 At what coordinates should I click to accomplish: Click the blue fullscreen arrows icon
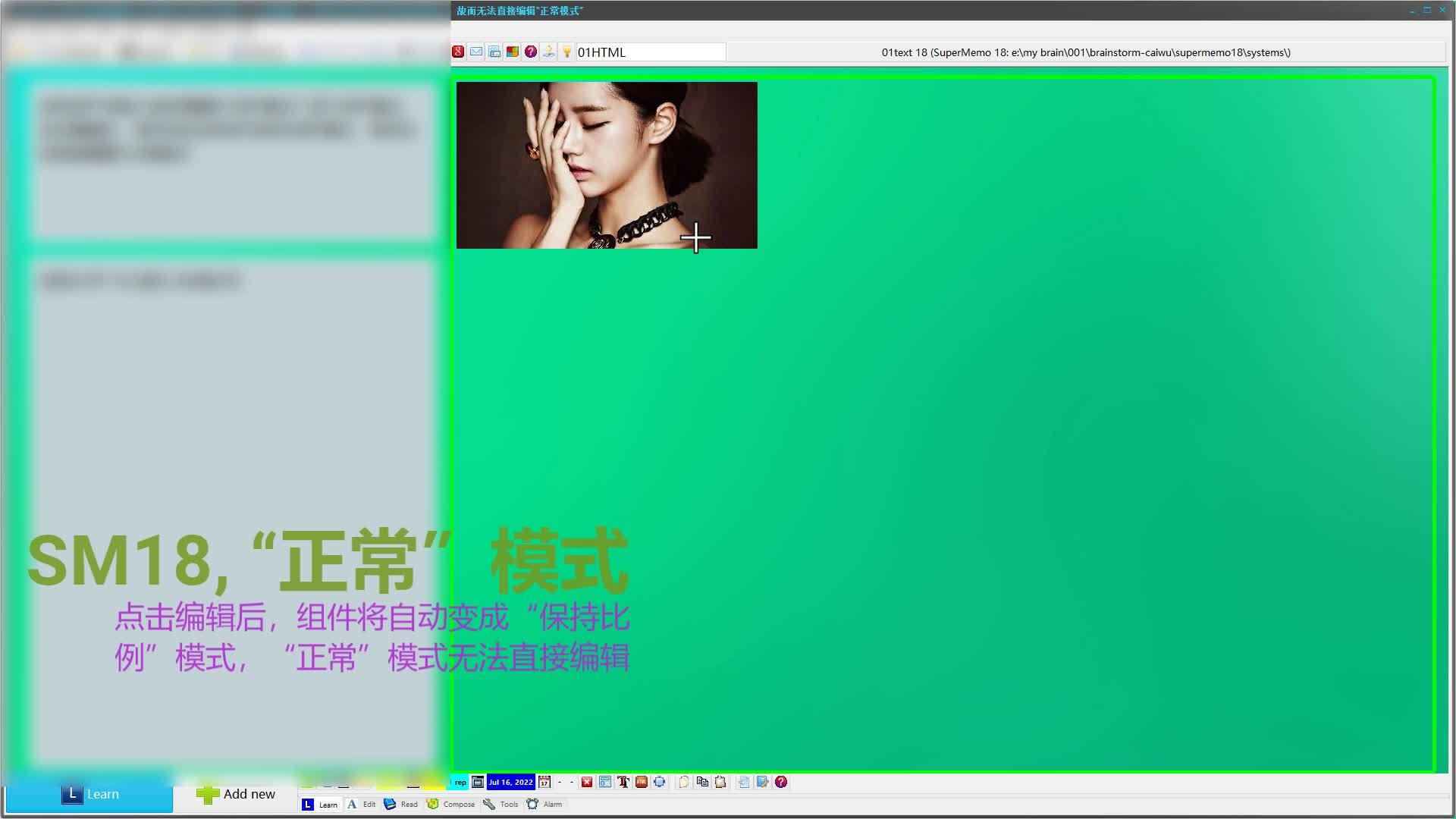[x=660, y=782]
